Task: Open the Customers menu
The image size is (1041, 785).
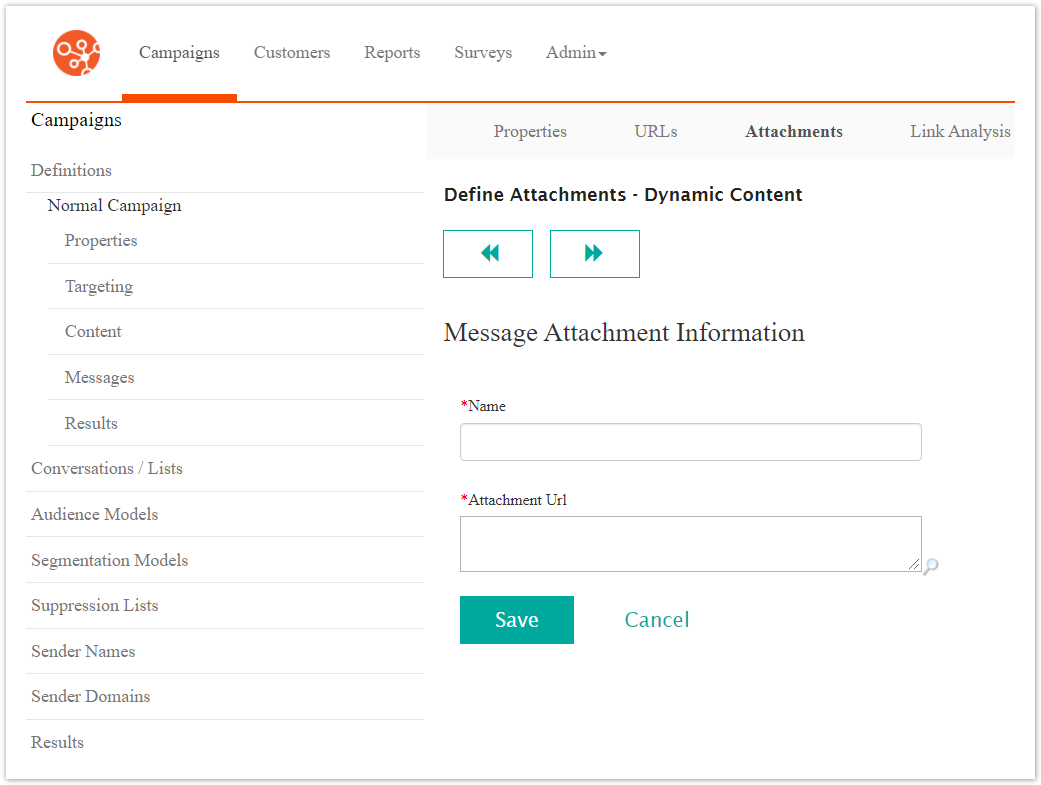Action: coord(292,53)
